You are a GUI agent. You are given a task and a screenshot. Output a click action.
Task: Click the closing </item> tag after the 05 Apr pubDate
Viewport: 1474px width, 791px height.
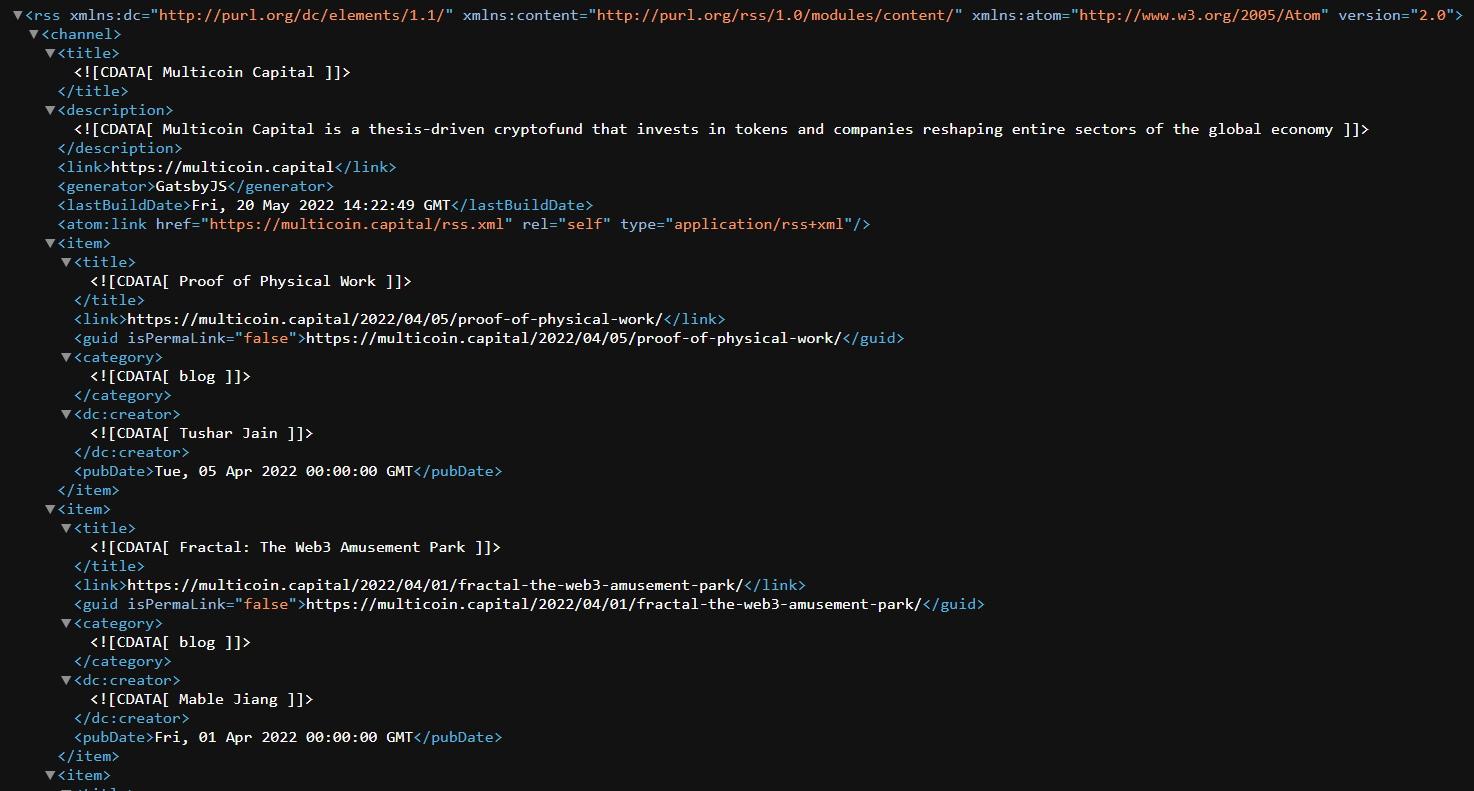click(88, 490)
